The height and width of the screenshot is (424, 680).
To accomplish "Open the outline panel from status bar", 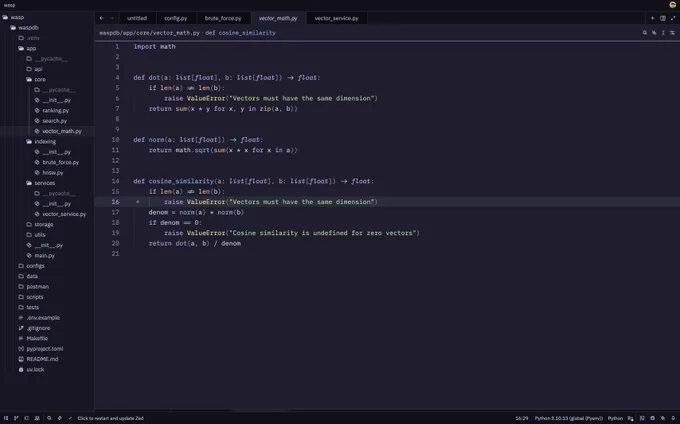I will [26, 418].
